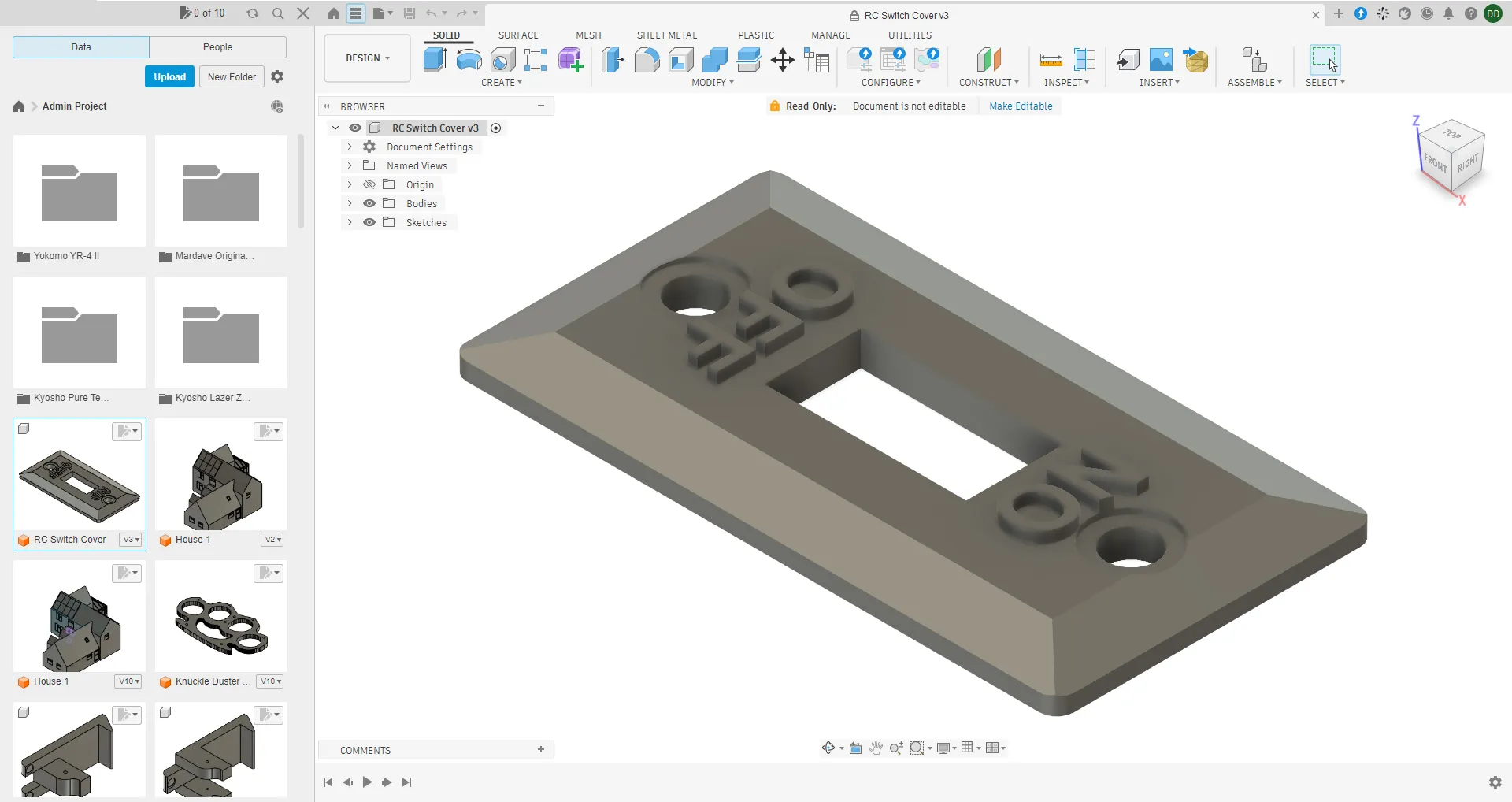Screen dimensions: 1512x802
Task: Hide the Sketches folder
Action: click(369, 222)
